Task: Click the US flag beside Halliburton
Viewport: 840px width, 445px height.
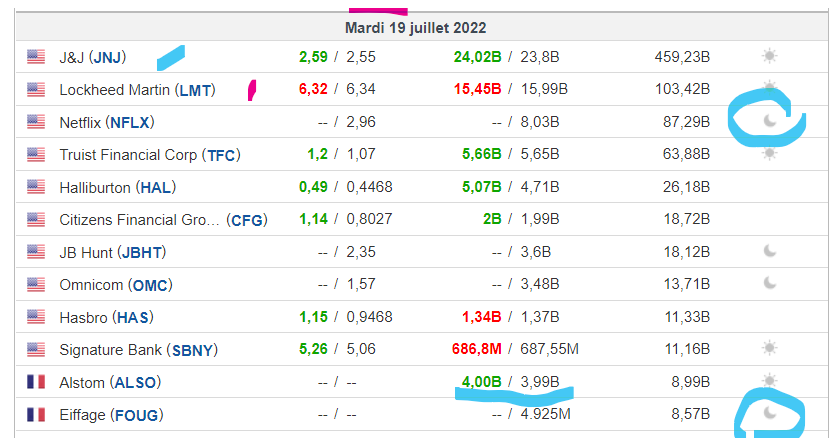Action: [x=36, y=187]
